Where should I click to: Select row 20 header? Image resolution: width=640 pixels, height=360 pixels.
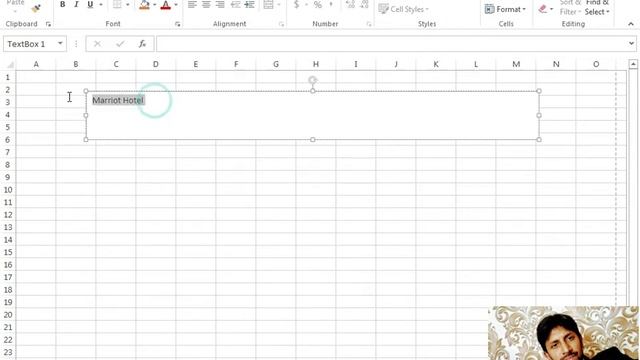(8, 315)
